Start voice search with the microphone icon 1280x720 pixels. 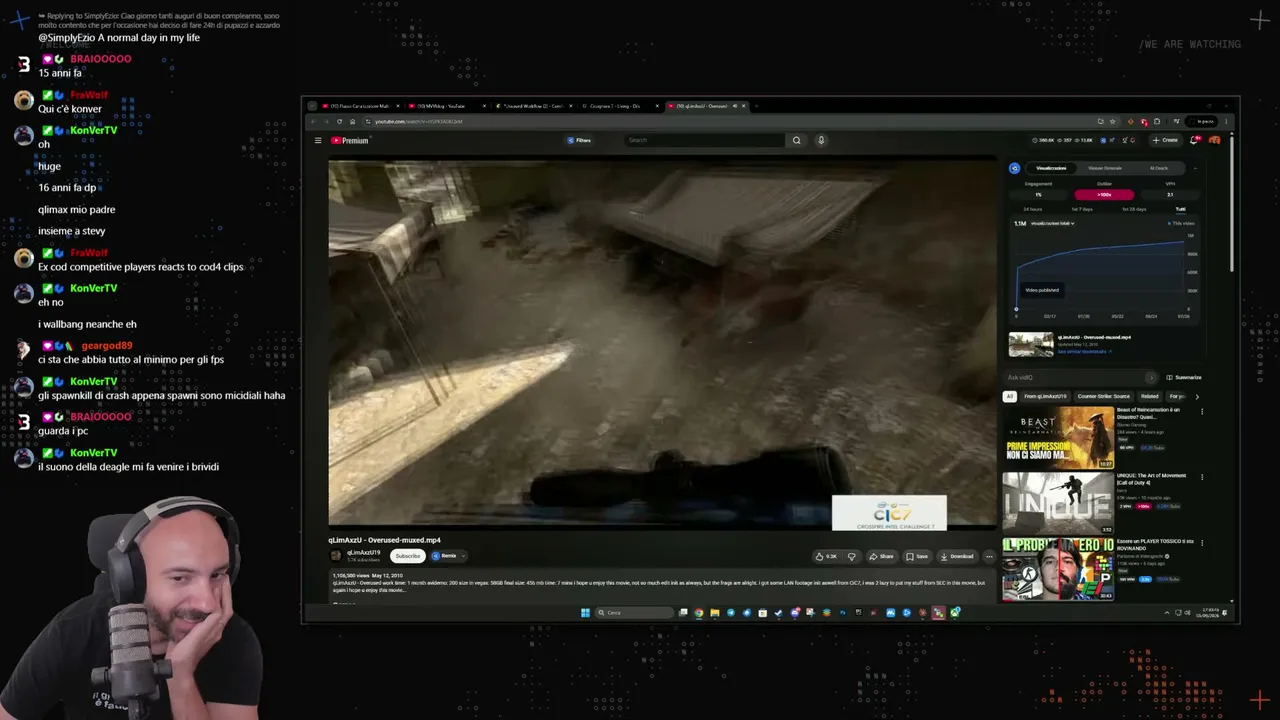(x=821, y=140)
